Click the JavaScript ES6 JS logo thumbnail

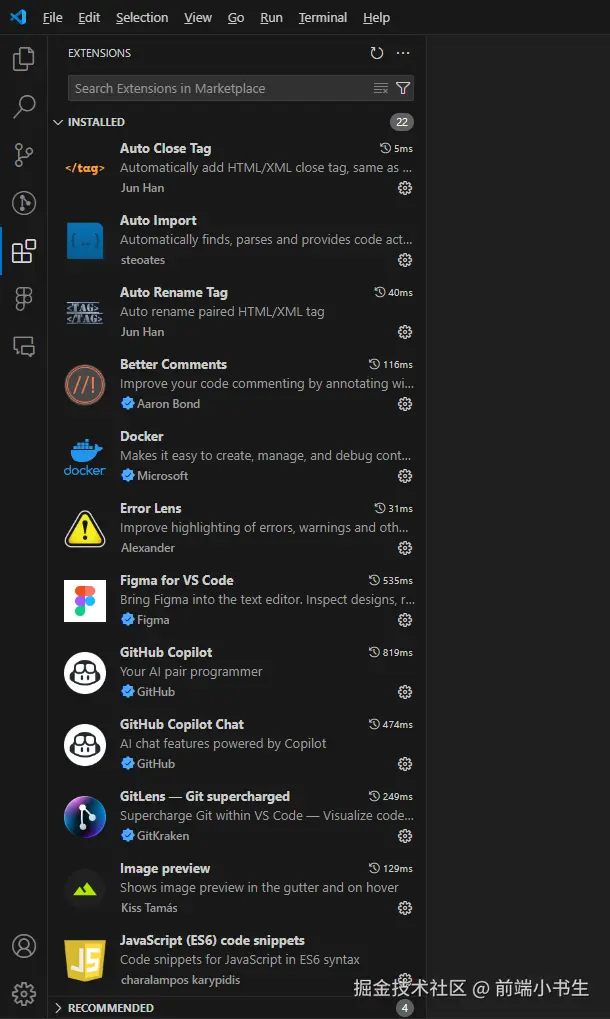[x=84, y=961]
